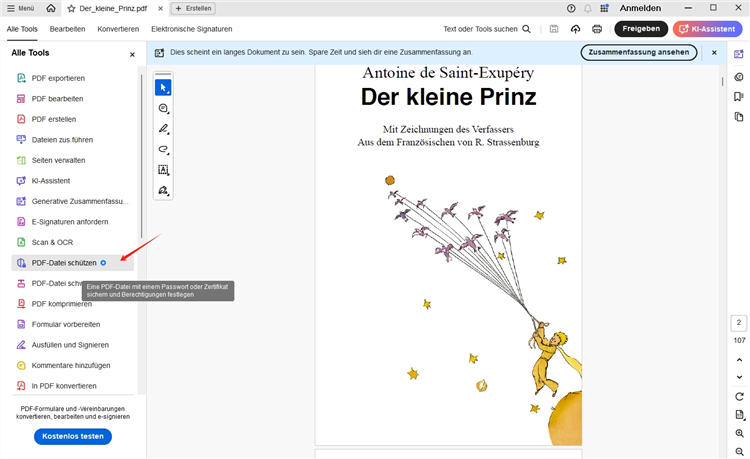Click the Kostenlos testen button
Screen dimensions: 750x459
click(73, 436)
